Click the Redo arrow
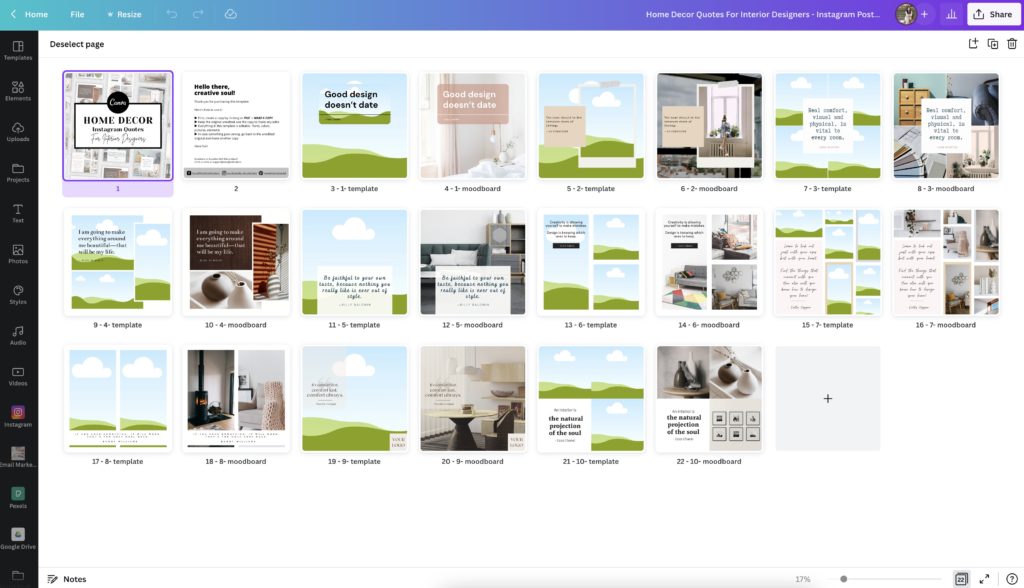 [199, 14]
